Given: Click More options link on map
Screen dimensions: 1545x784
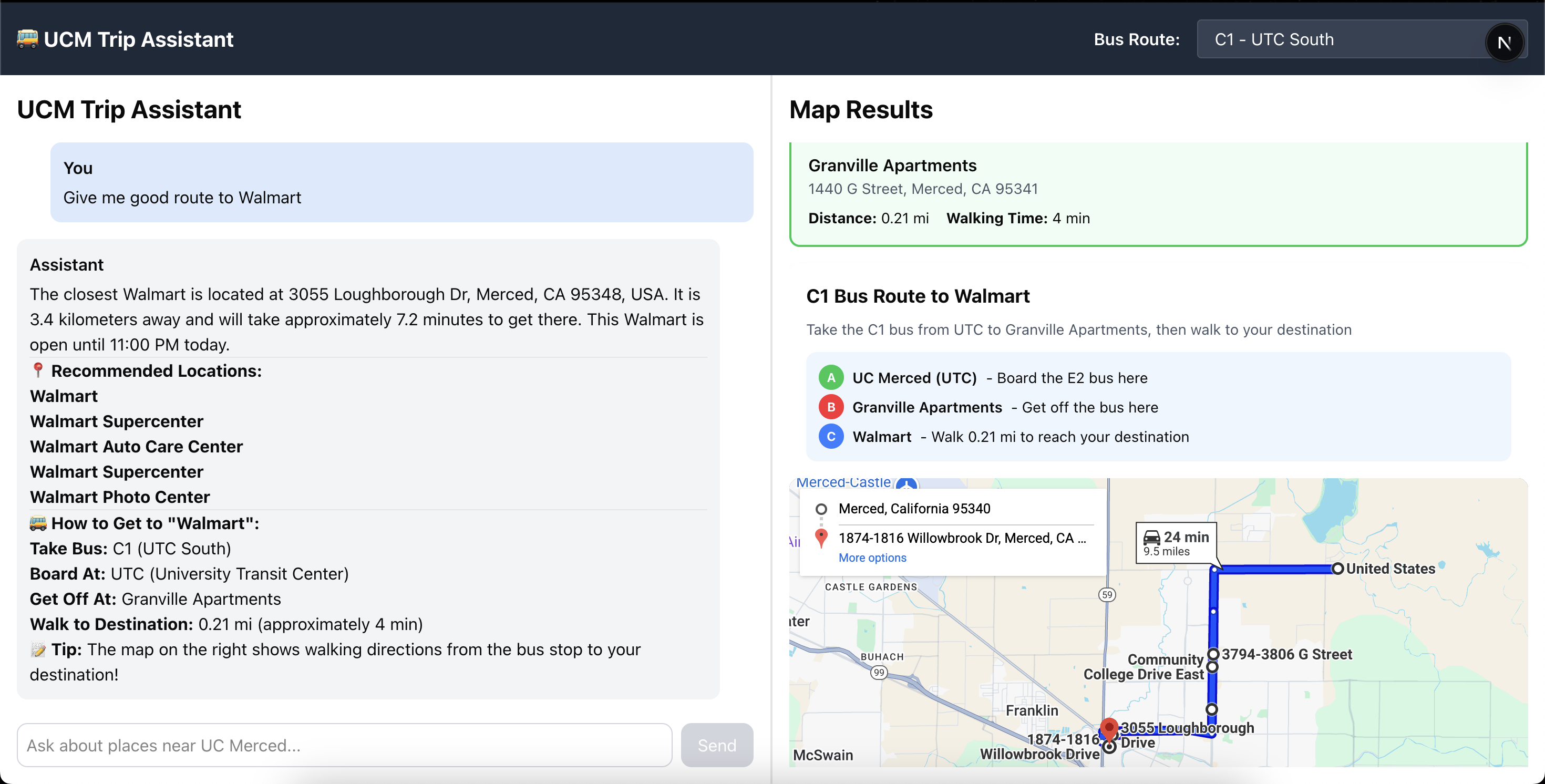Looking at the screenshot, I should click(872, 558).
